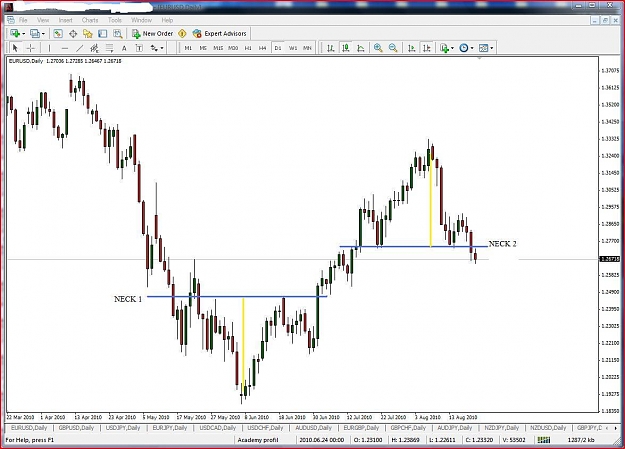
Task: Switch to Bar Chart display icon
Action: point(330,48)
